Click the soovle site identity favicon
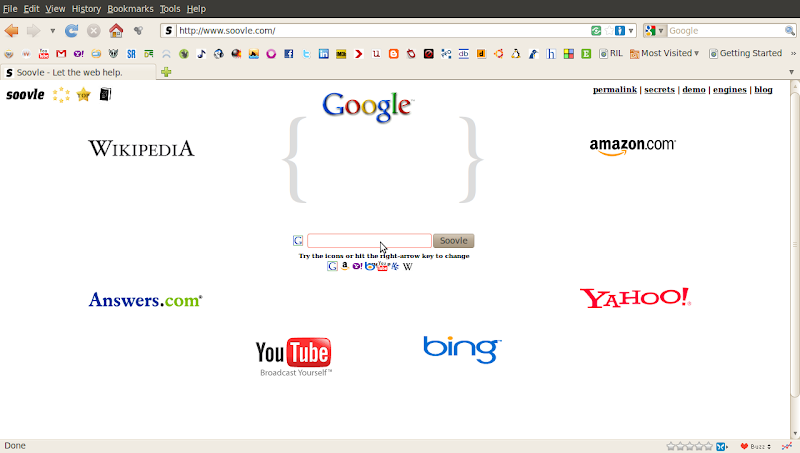Viewport: 800px width, 453px height. pos(168,31)
